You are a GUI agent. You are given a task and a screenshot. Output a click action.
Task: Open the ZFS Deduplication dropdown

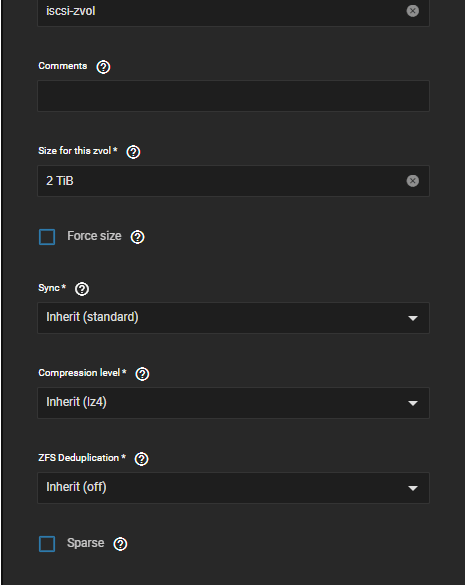[234, 488]
